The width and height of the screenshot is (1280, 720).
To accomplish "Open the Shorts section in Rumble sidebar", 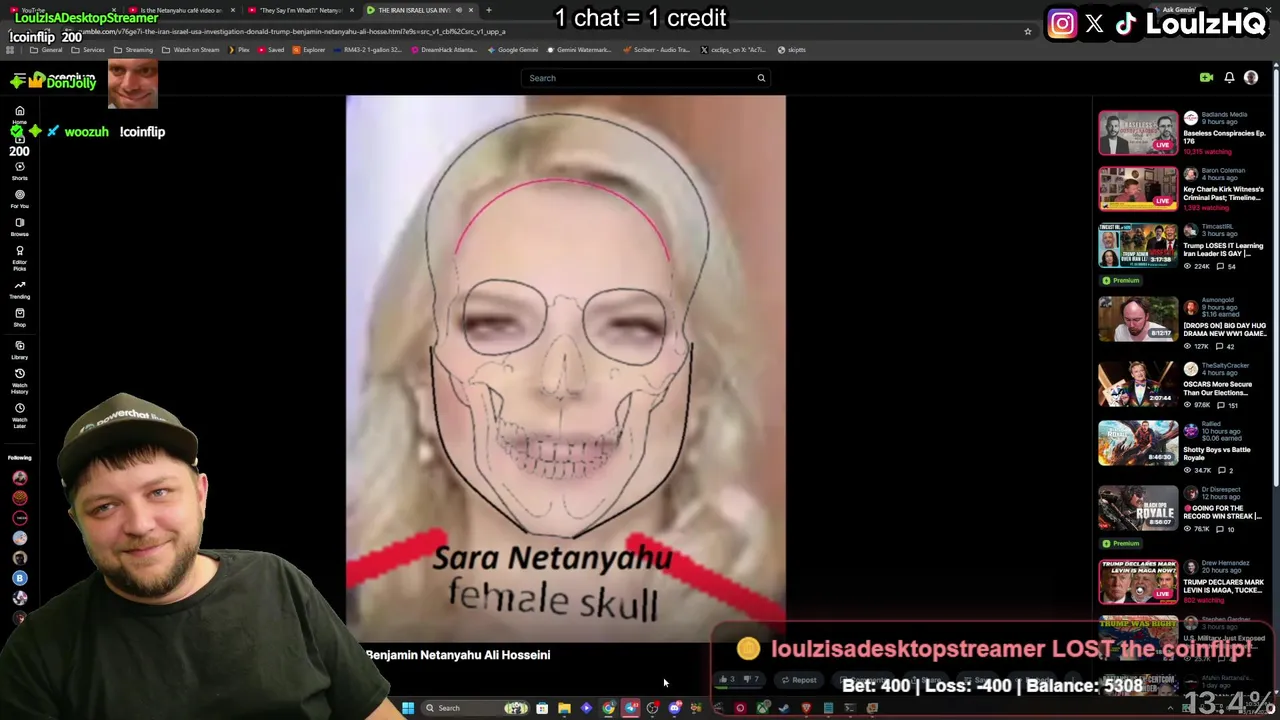I will tap(19, 171).
